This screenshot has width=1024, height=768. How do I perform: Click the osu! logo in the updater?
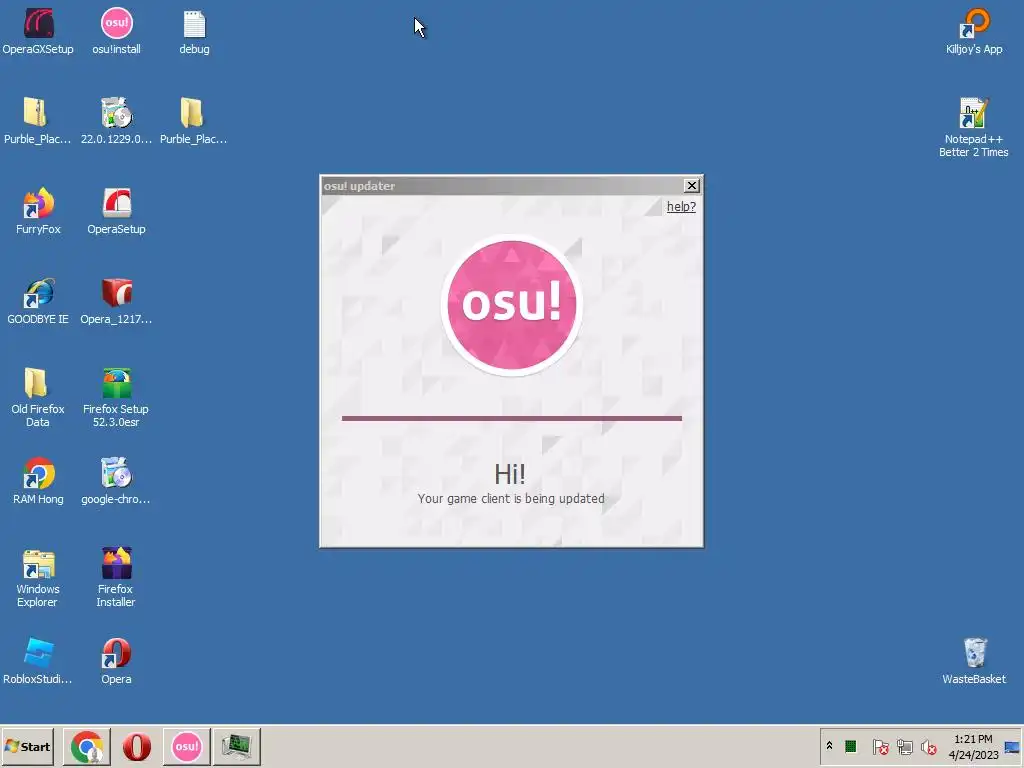(x=511, y=304)
